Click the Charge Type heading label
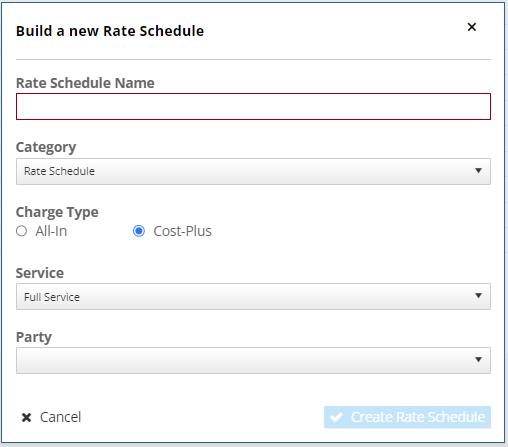This screenshot has width=508, height=447. 57,212
